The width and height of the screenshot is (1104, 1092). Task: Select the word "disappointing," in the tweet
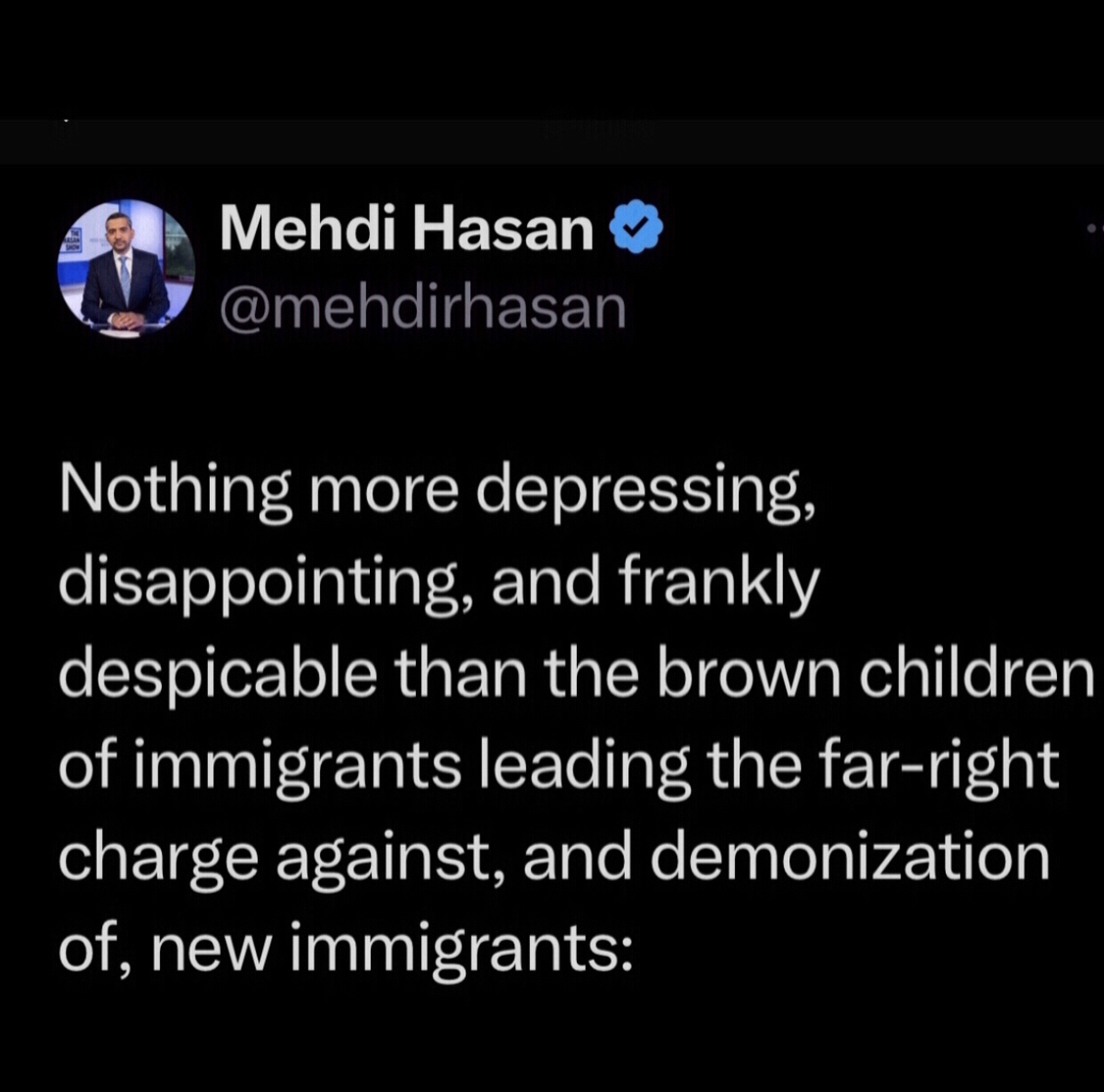[263, 582]
